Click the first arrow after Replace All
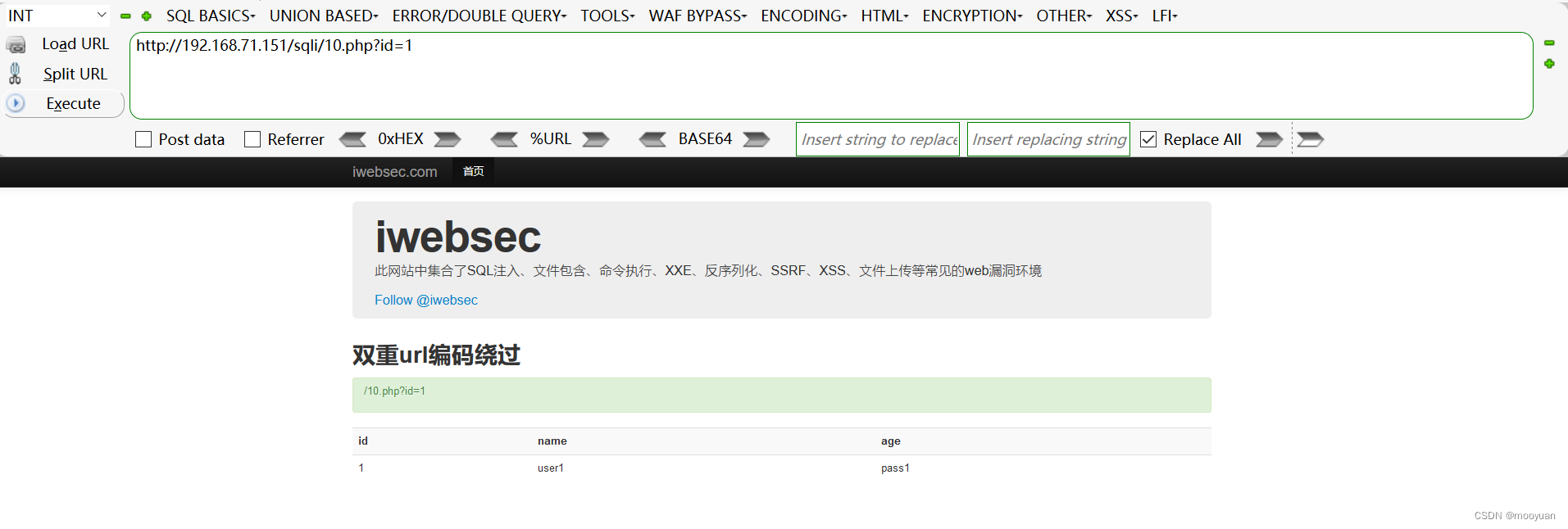 pyautogui.click(x=1270, y=139)
